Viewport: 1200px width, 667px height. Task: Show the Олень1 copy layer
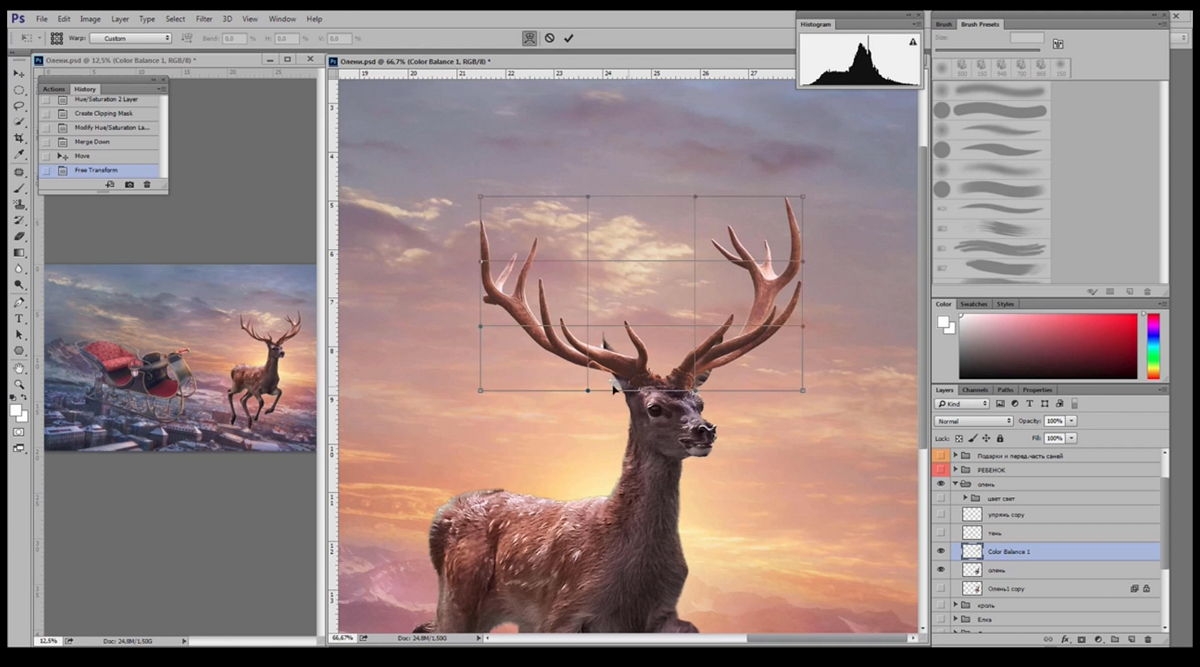(x=941, y=588)
